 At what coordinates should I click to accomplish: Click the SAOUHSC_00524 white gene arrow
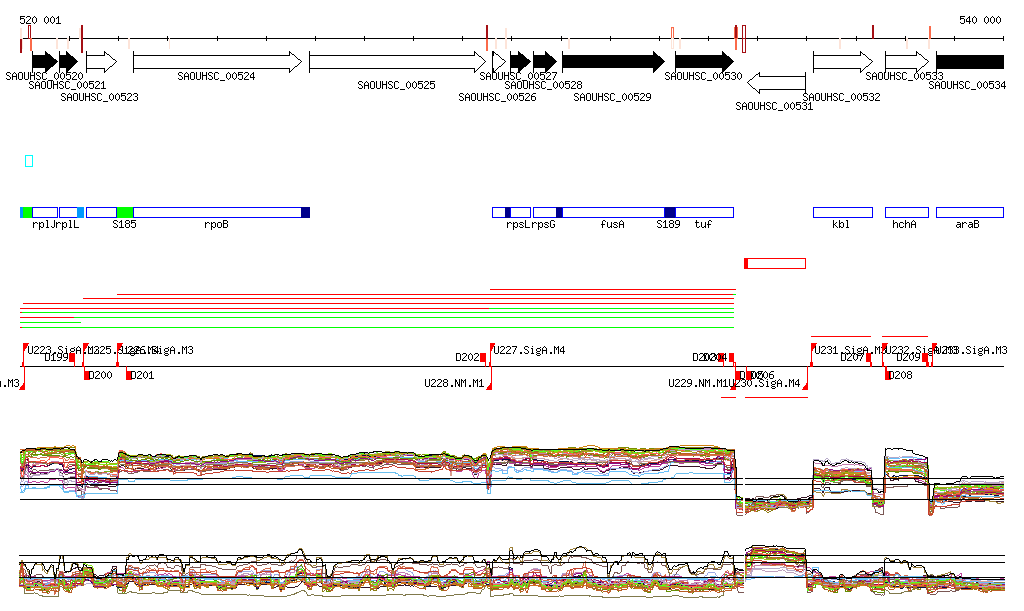click(216, 62)
